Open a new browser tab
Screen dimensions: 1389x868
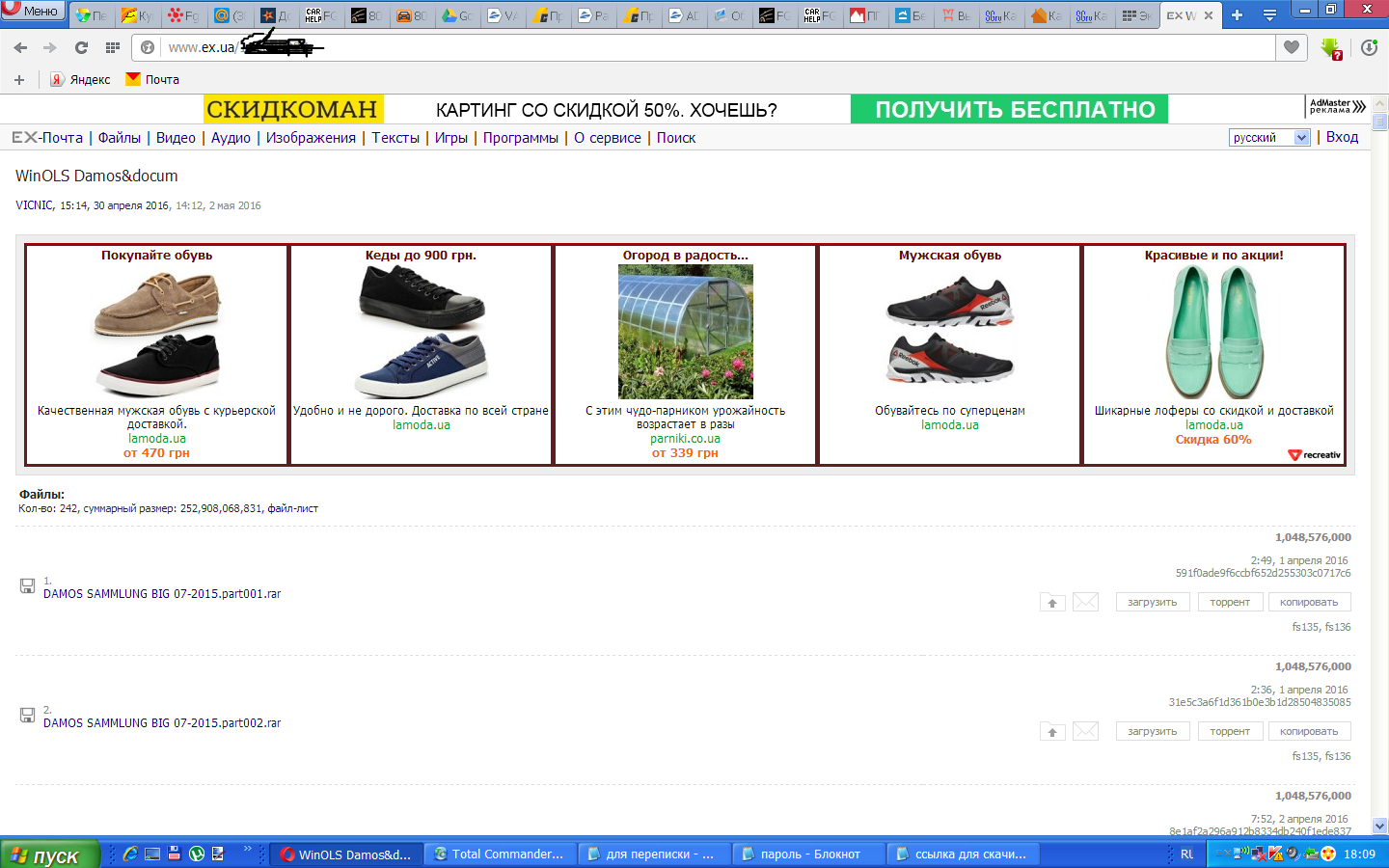1237,15
